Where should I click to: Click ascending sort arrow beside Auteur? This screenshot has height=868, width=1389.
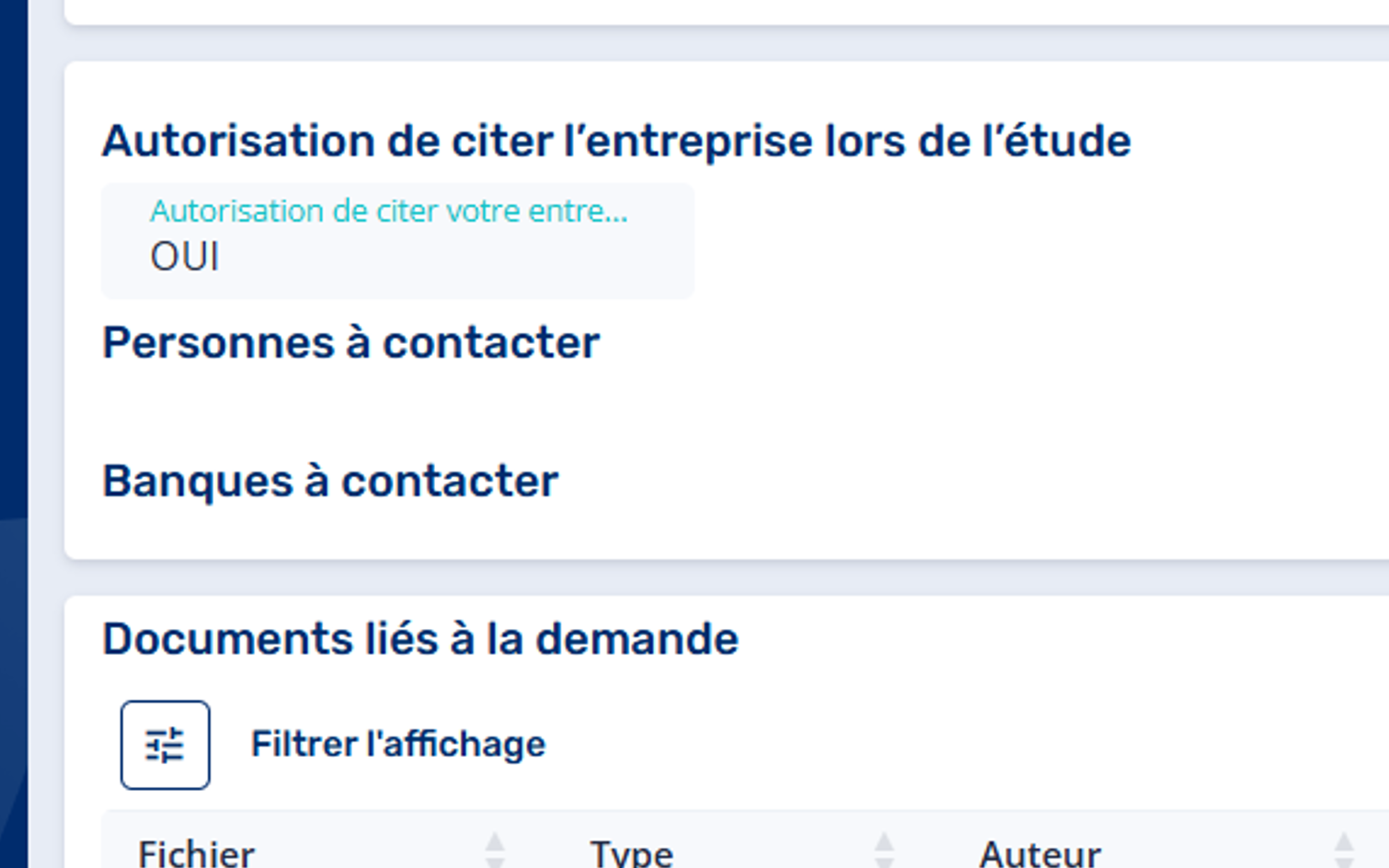click(x=1344, y=842)
